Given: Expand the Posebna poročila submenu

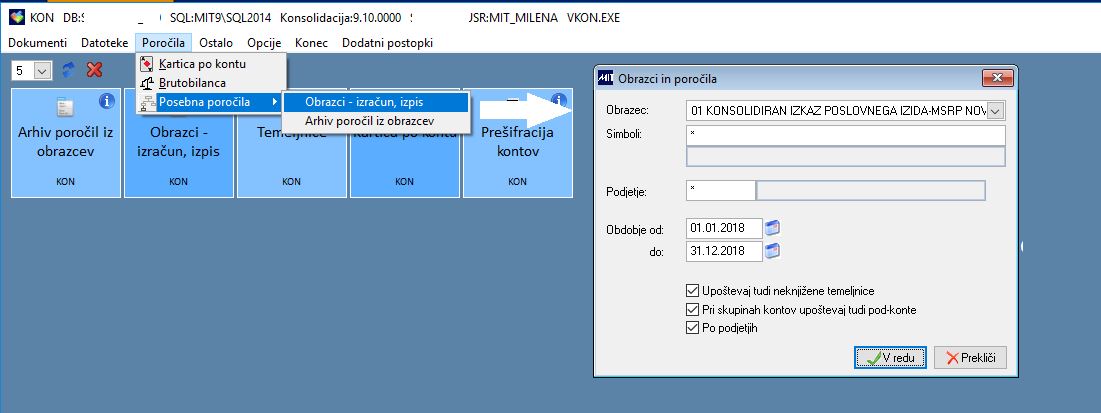Looking at the screenshot, I should coord(211,102).
